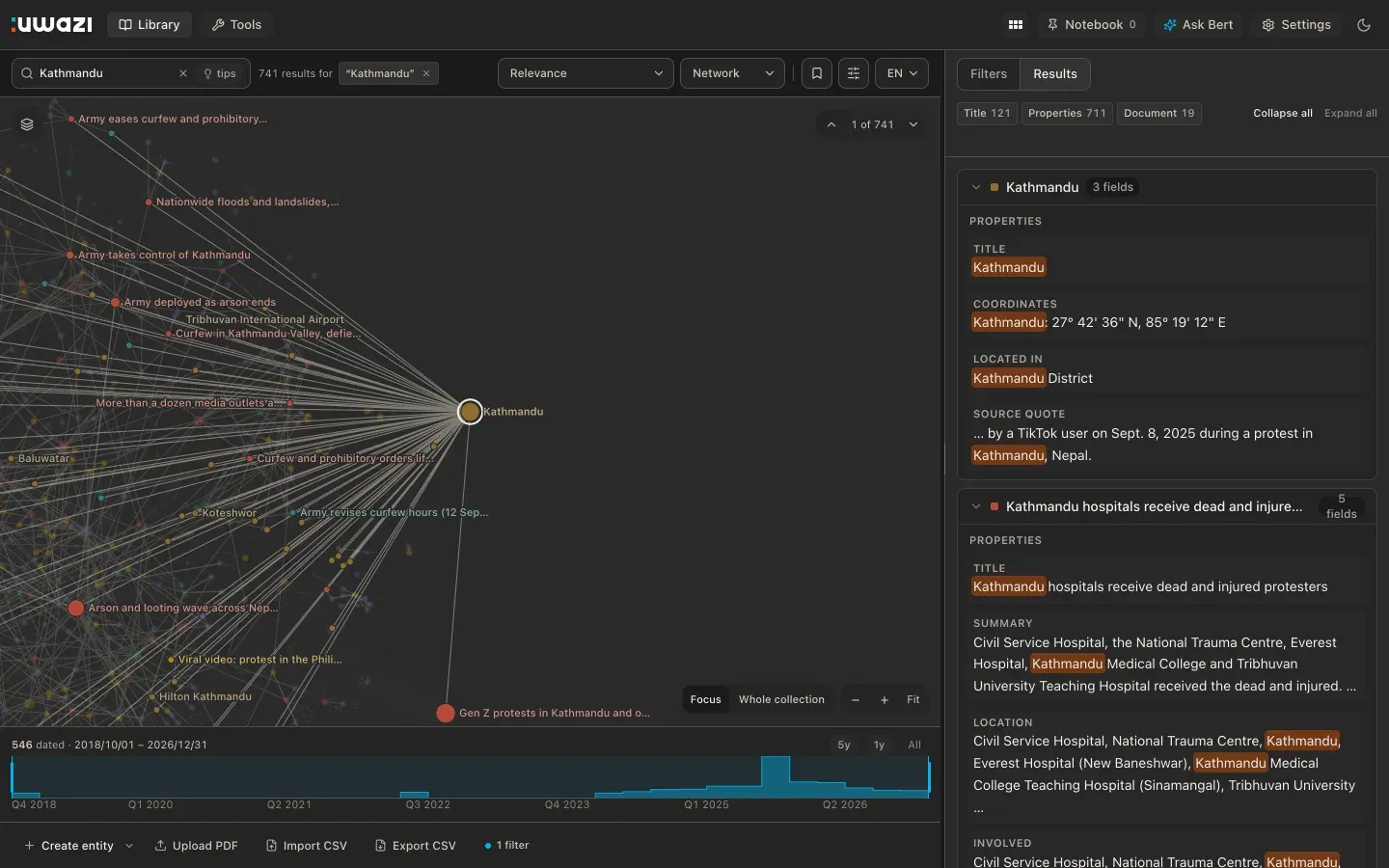Click Collapse all
Image resolution: width=1389 pixels, height=868 pixels.
1283,114
